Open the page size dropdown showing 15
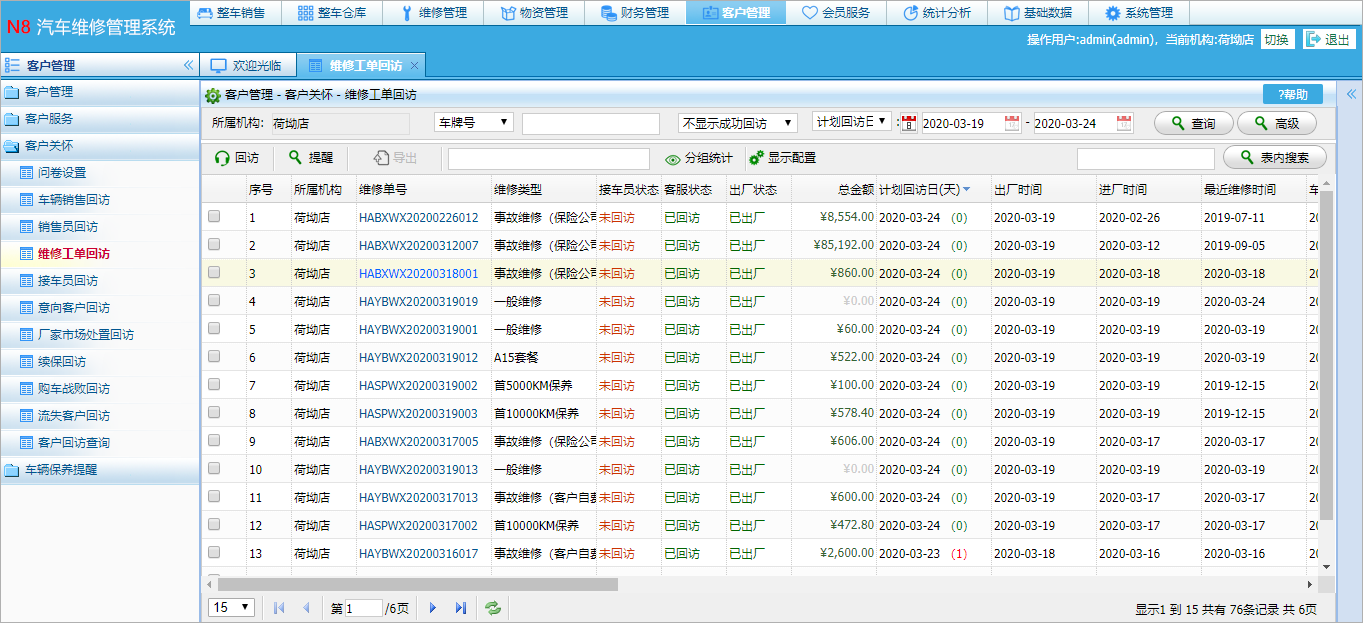 point(232,607)
